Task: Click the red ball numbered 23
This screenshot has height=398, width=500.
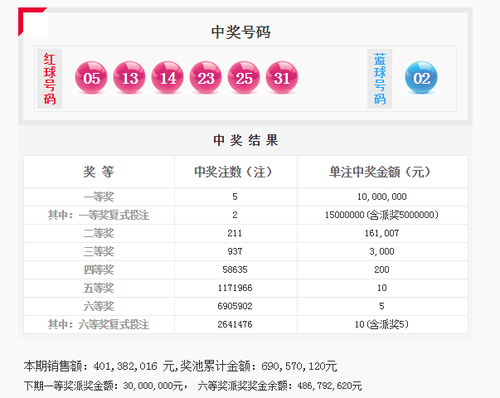Action: [206, 77]
